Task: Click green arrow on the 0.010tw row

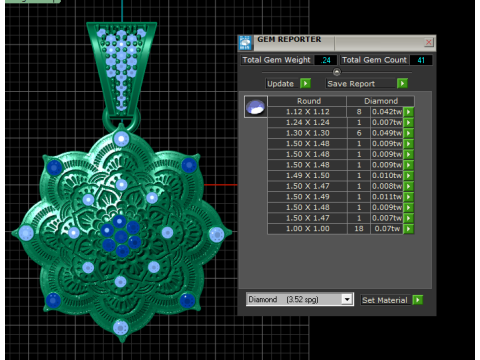Action: (x=408, y=175)
